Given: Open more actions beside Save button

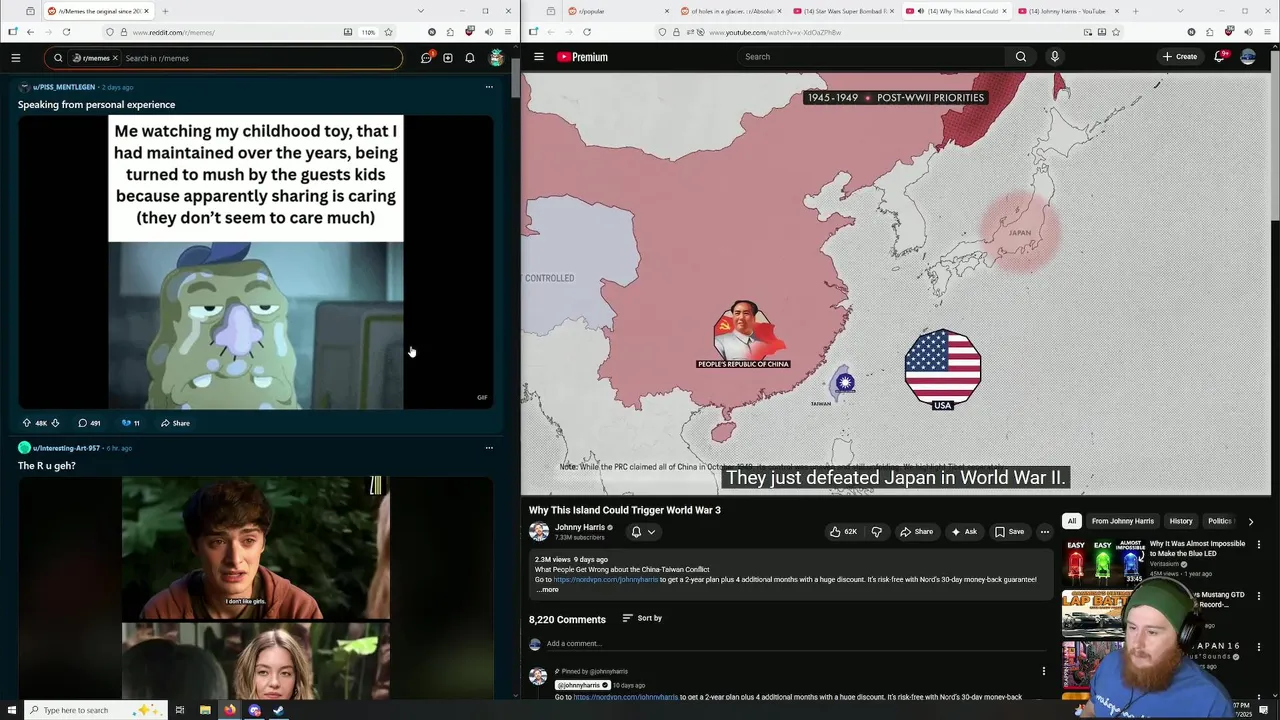Looking at the screenshot, I should pyautogui.click(x=1045, y=532).
